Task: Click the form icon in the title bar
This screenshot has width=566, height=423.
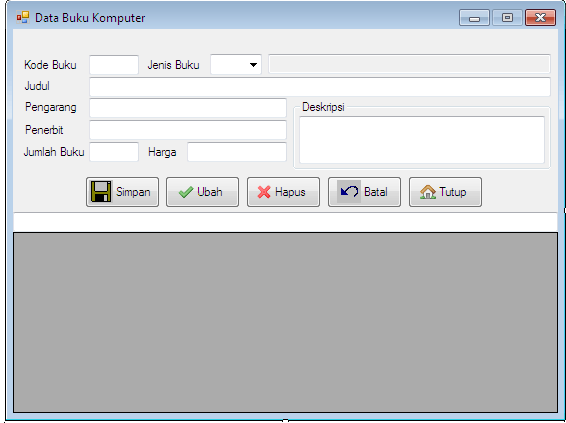Action: [22, 17]
